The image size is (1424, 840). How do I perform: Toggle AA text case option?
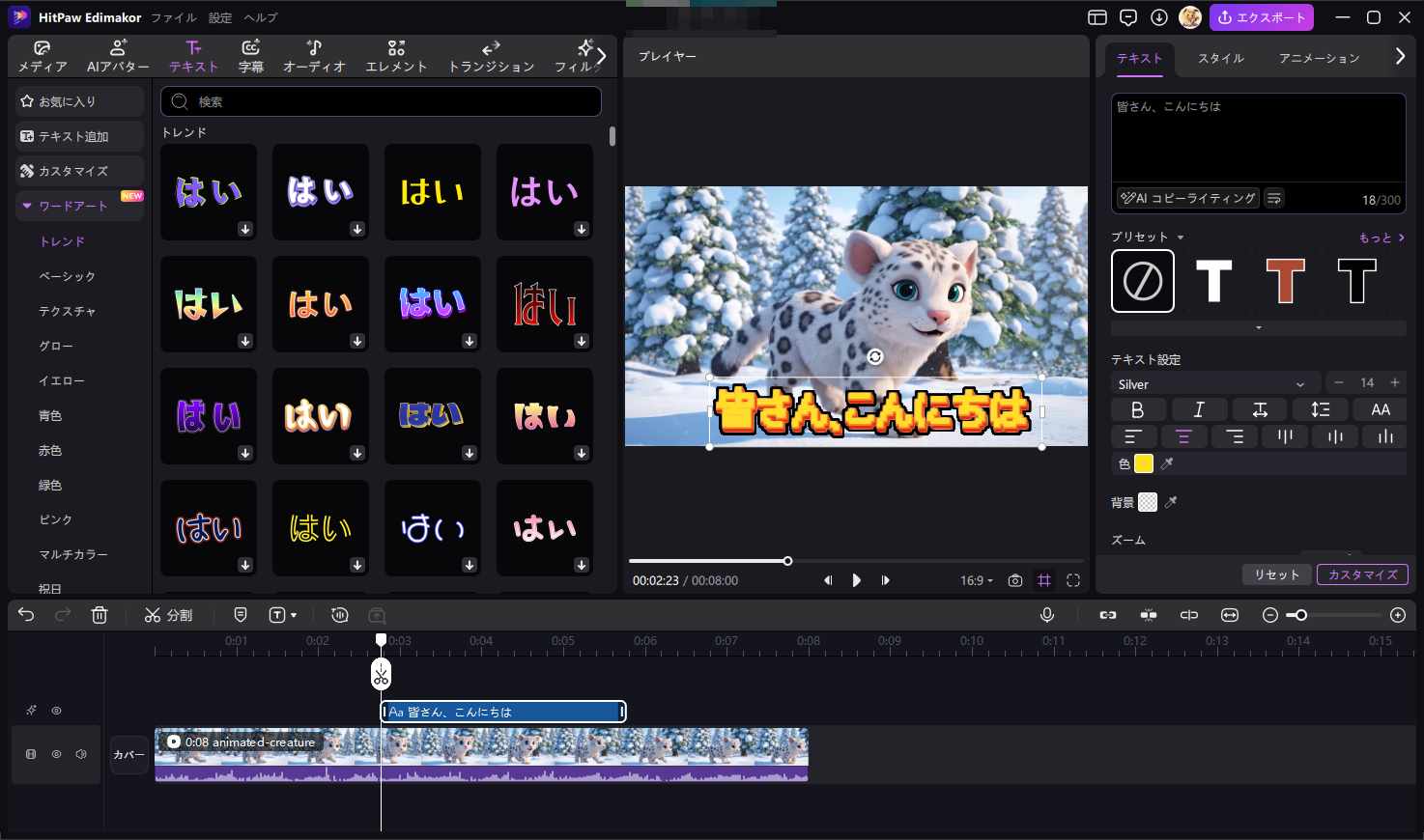[x=1381, y=409]
